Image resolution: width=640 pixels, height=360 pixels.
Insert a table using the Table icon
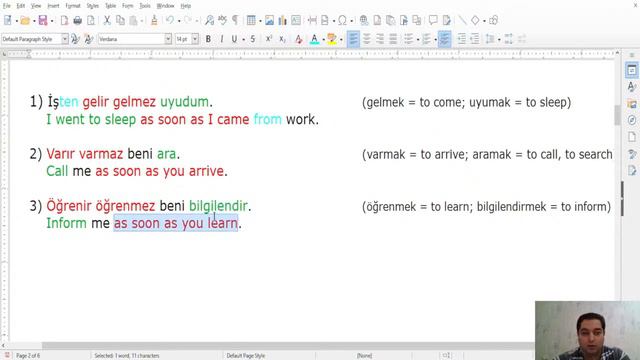pyautogui.click(x=251, y=20)
